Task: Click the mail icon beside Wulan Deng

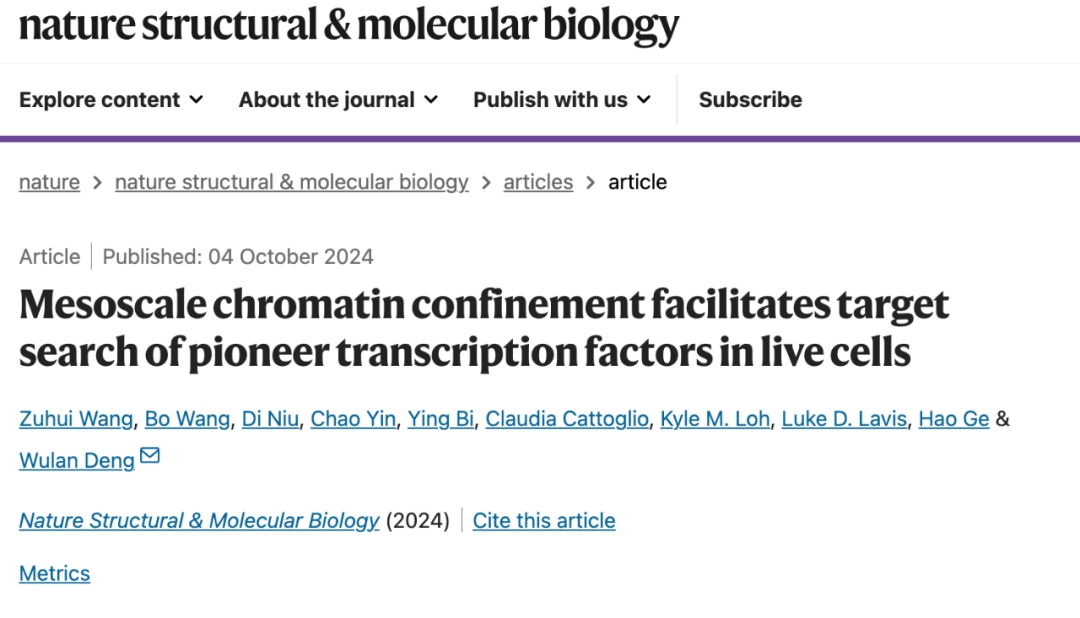Action: pos(150,457)
